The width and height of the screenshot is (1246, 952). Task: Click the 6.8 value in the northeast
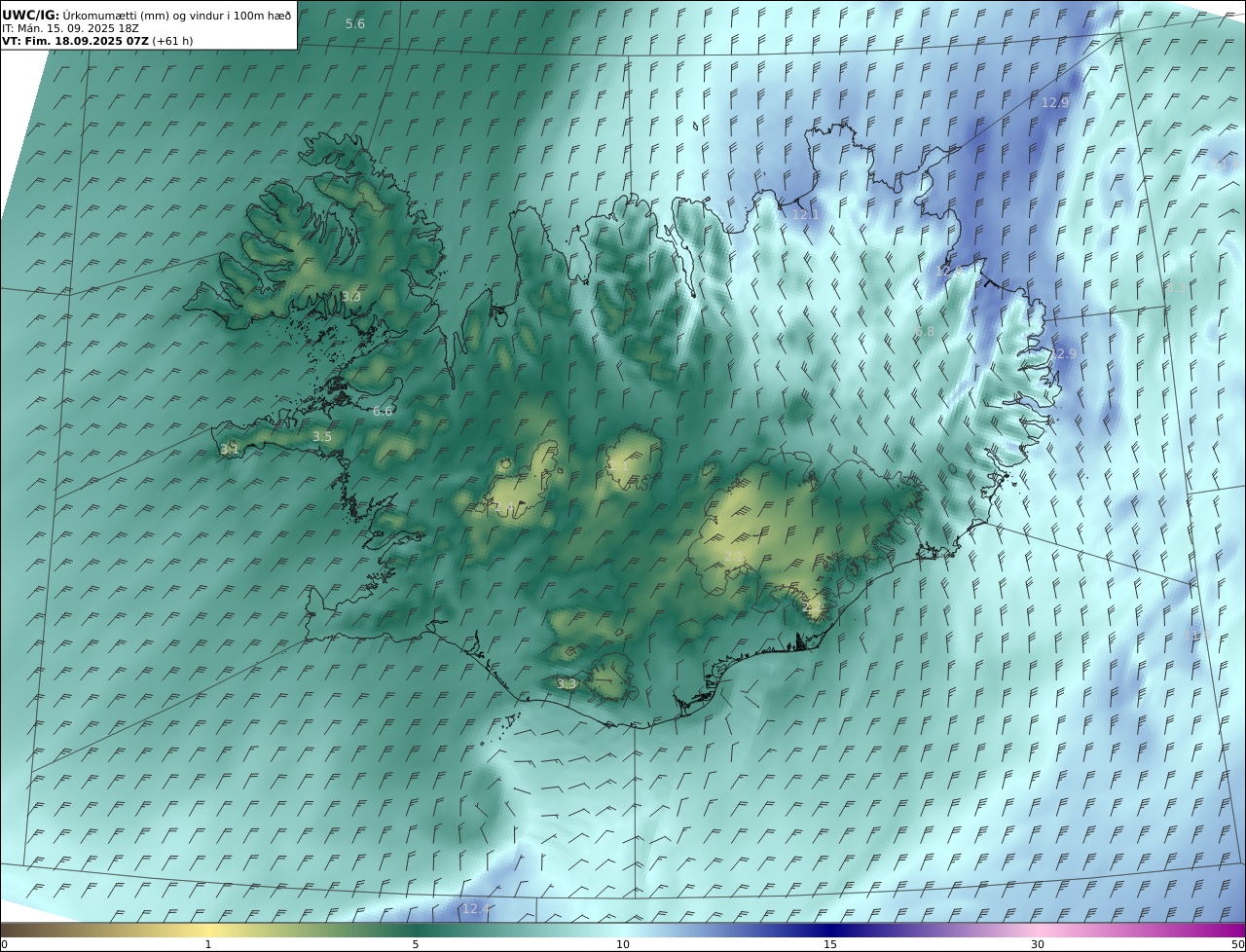tap(925, 332)
